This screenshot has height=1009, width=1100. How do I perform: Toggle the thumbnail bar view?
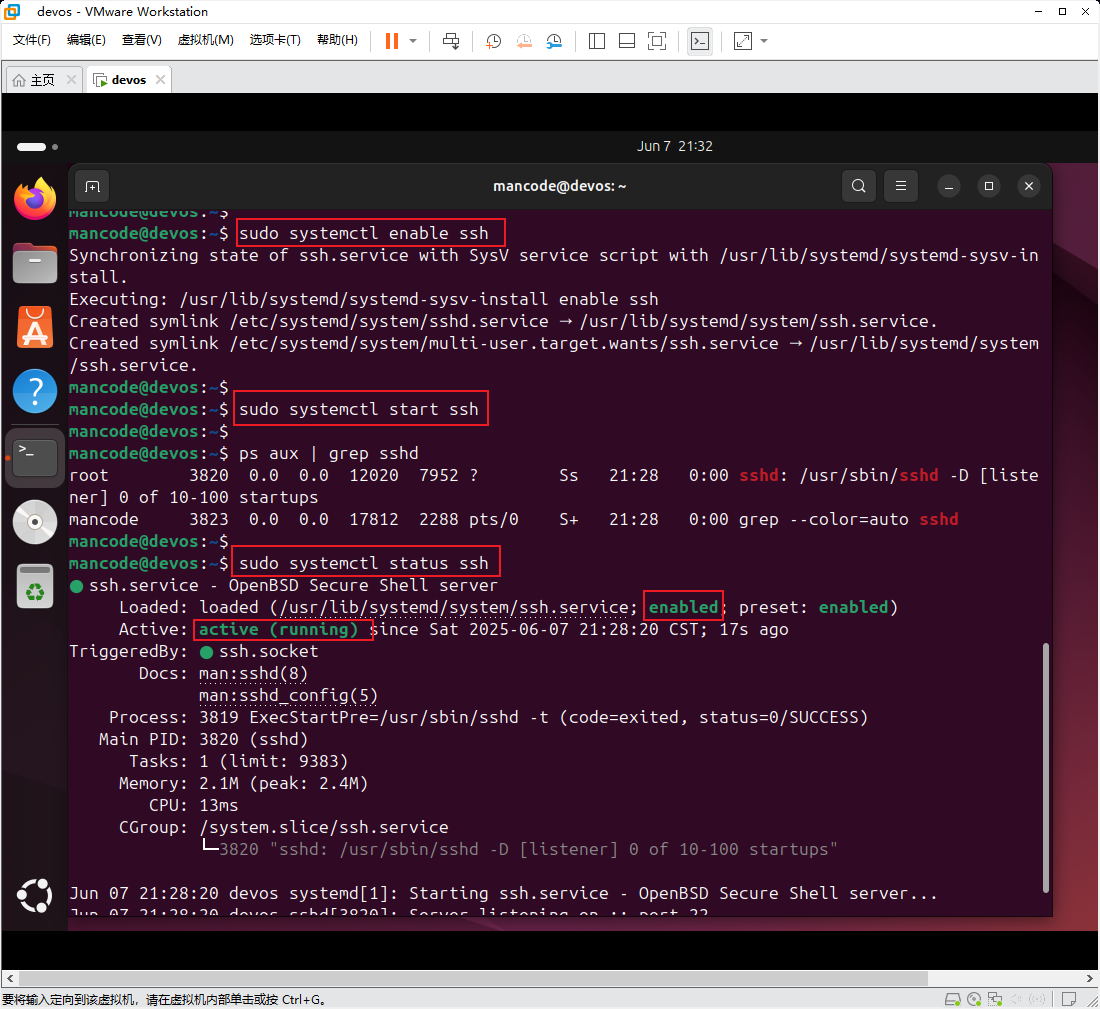point(627,41)
